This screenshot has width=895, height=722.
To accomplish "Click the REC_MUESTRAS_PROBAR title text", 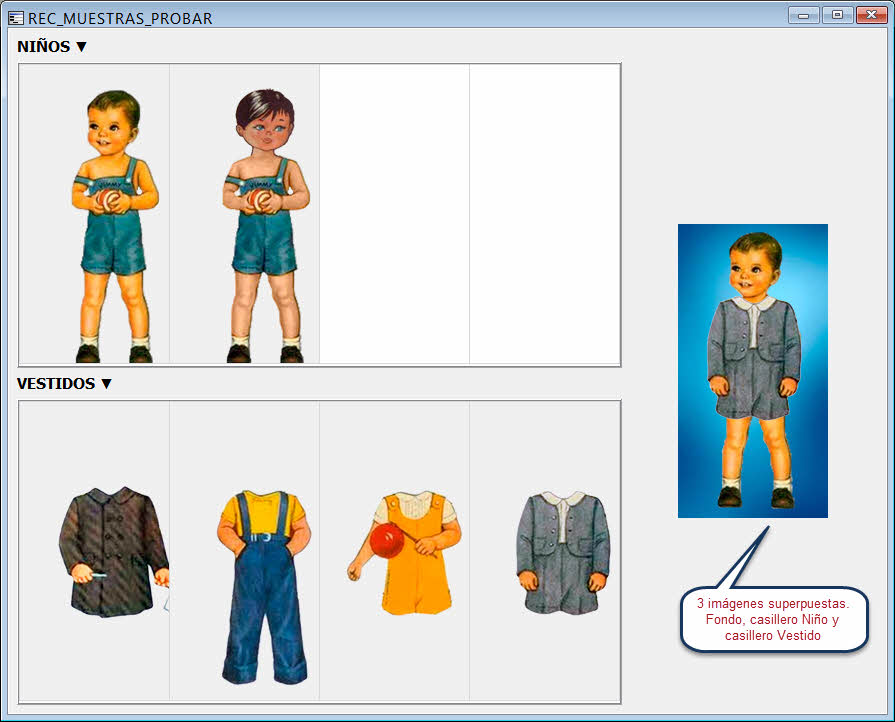I will pos(120,19).
